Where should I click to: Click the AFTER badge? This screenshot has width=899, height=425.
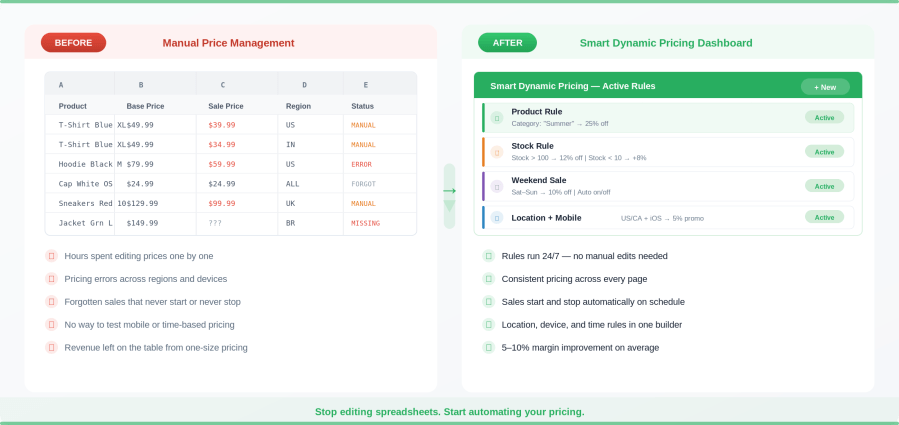click(507, 42)
